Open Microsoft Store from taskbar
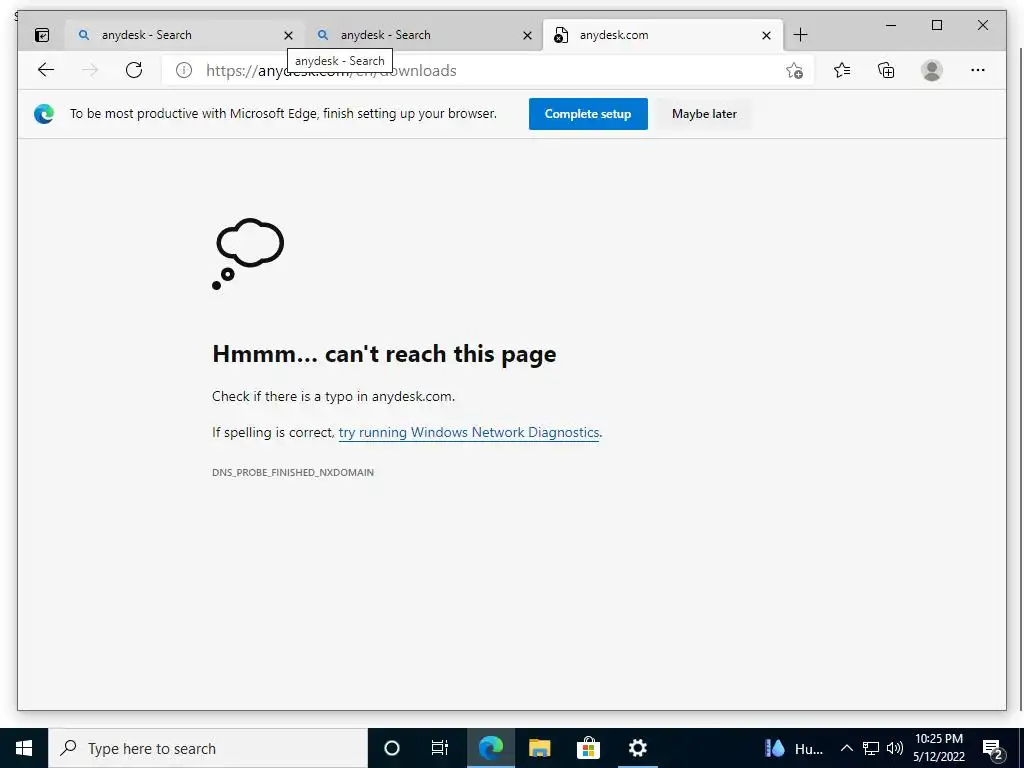The height and width of the screenshot is (768, 1024). (x=588, y=748)
